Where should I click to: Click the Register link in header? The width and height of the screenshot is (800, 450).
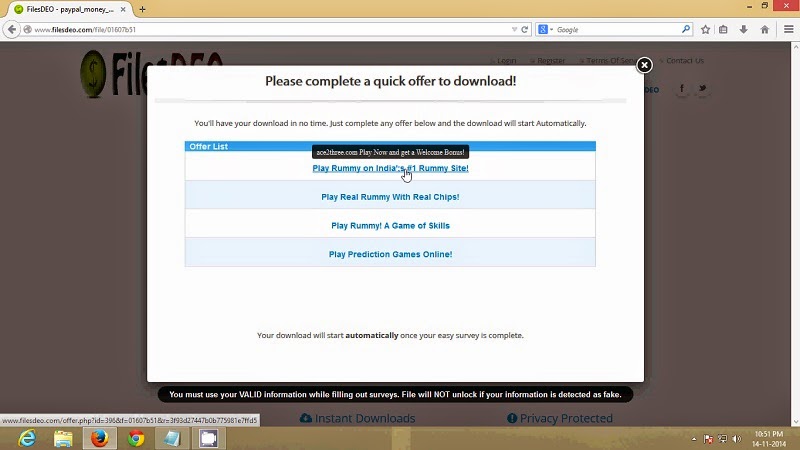(x=551, y=61)
